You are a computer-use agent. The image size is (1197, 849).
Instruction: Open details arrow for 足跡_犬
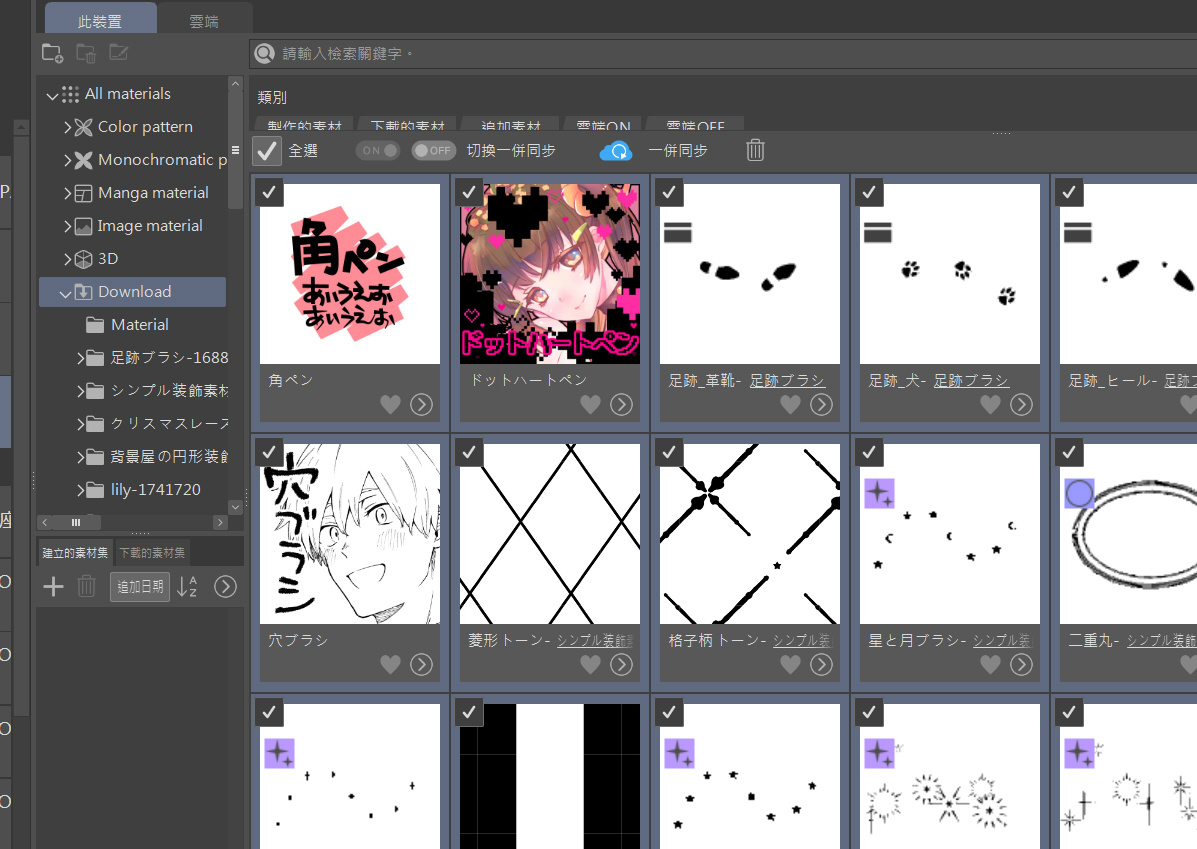[x=1021, y=405]
